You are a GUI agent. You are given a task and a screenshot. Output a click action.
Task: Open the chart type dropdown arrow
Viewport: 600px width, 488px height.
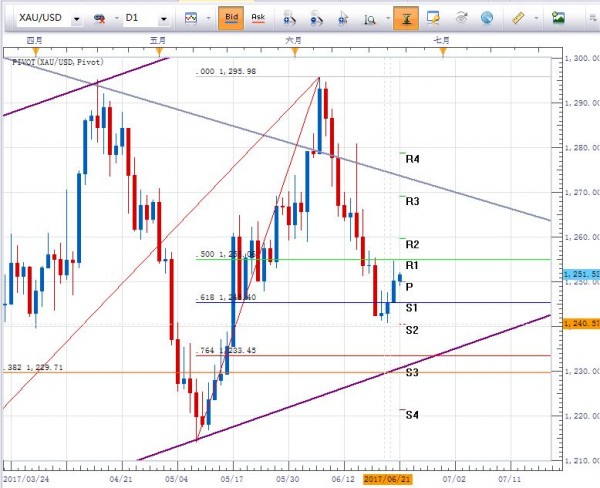coord(209,18)
